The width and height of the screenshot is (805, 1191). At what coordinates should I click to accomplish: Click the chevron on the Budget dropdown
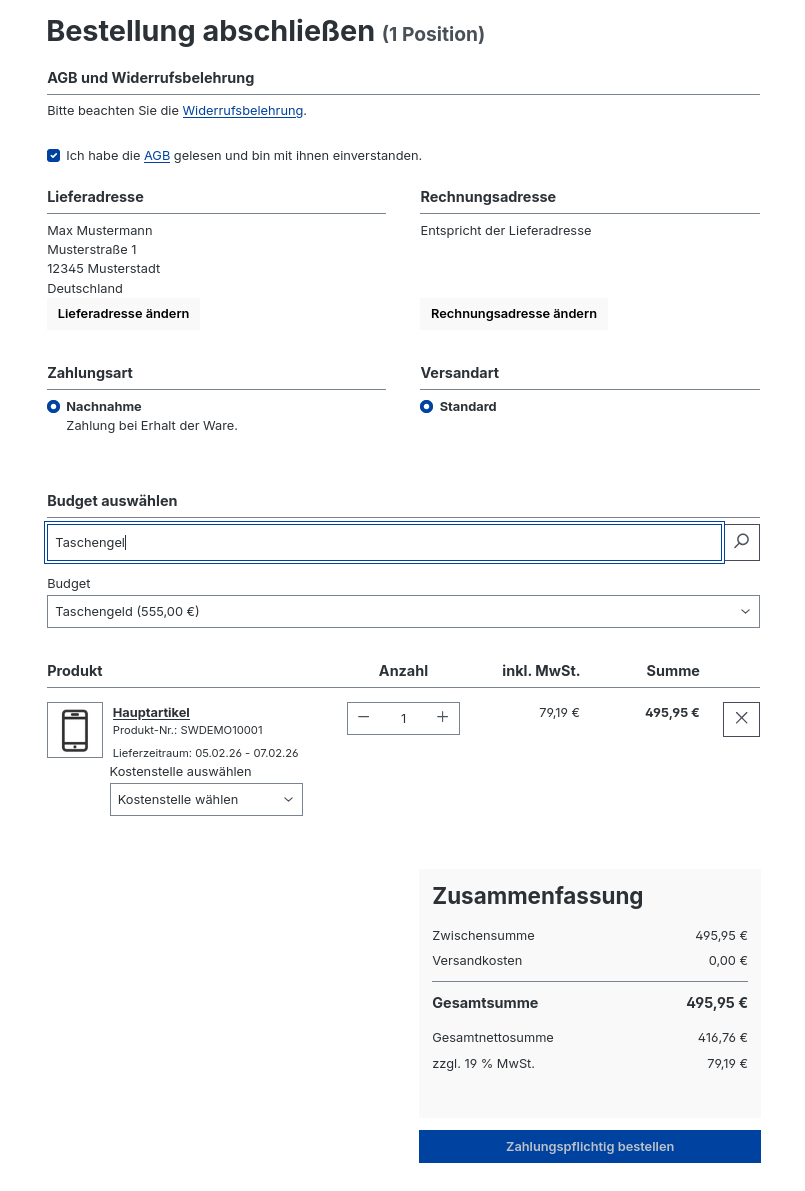744,611
